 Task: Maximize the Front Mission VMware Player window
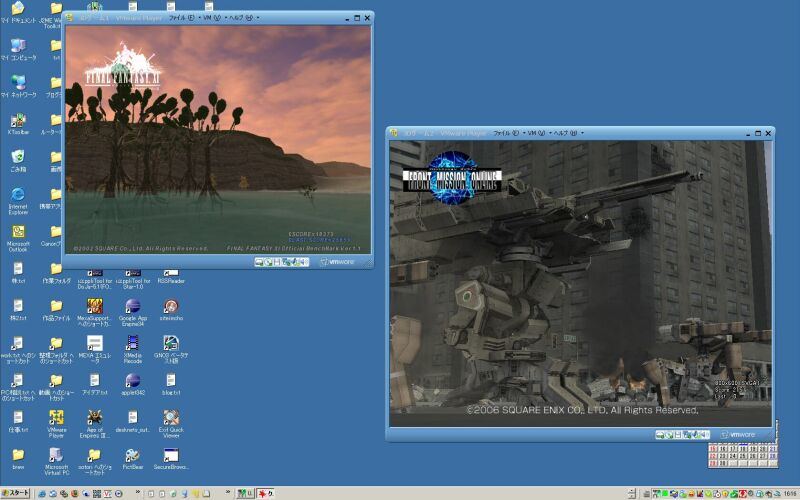[x=758, y=133]
